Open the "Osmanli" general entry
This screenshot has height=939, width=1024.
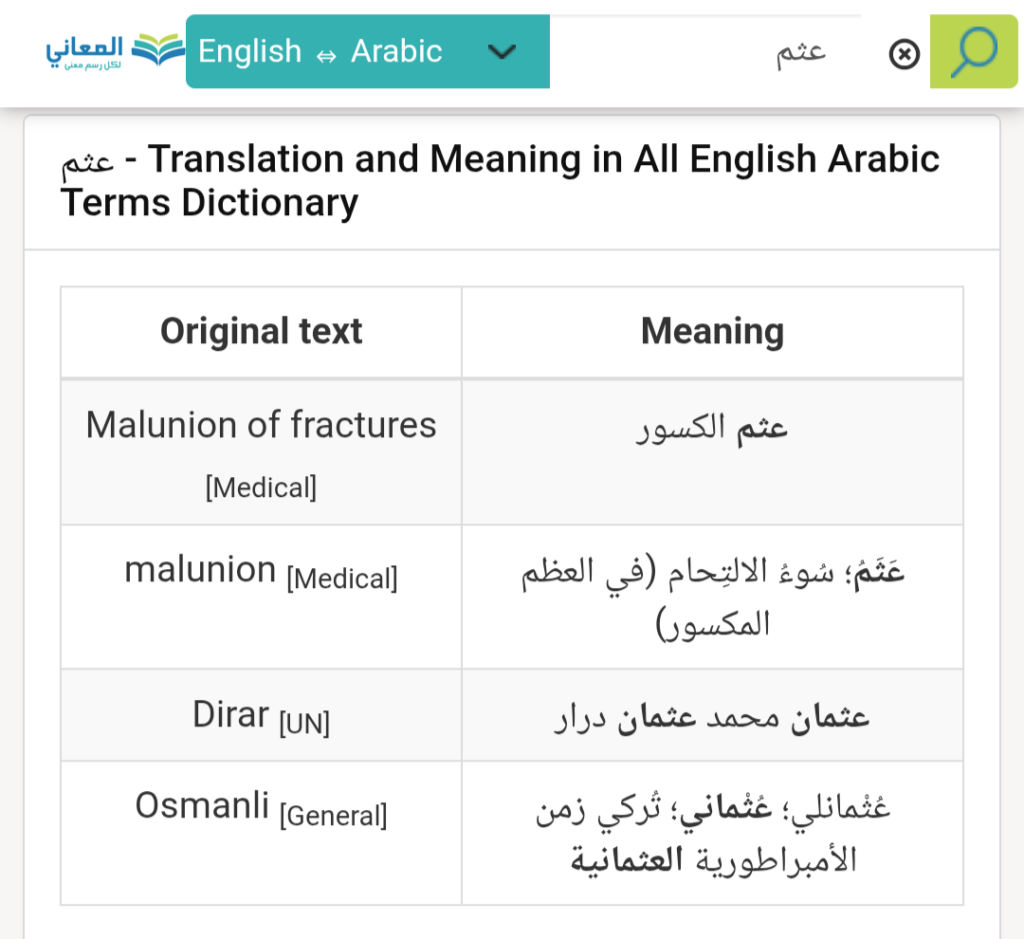pyautogui.click(x=202, y=804)
